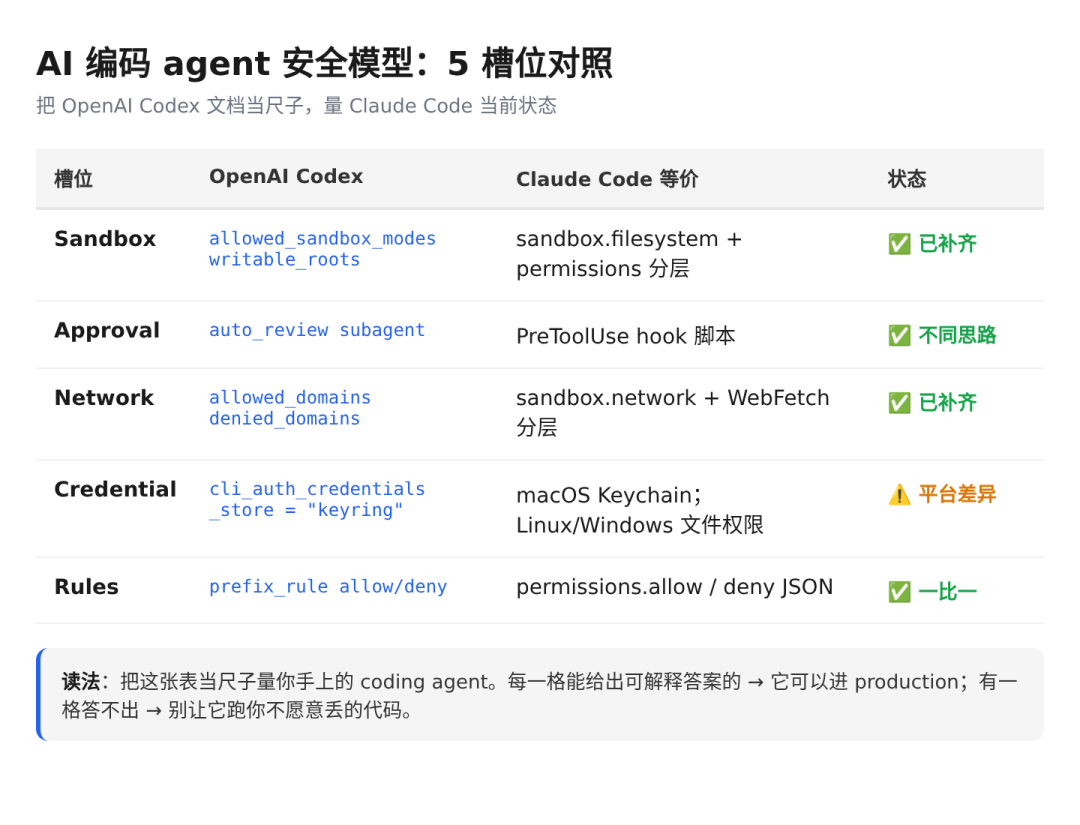Click the prefix_rule allow/deny code text
The image size is (1080, 825).
pyautogui.click(x=328, y=587)
